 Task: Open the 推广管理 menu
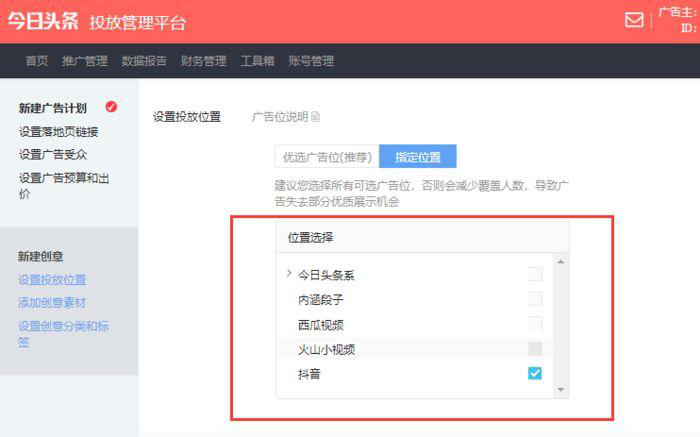(84, 61)
